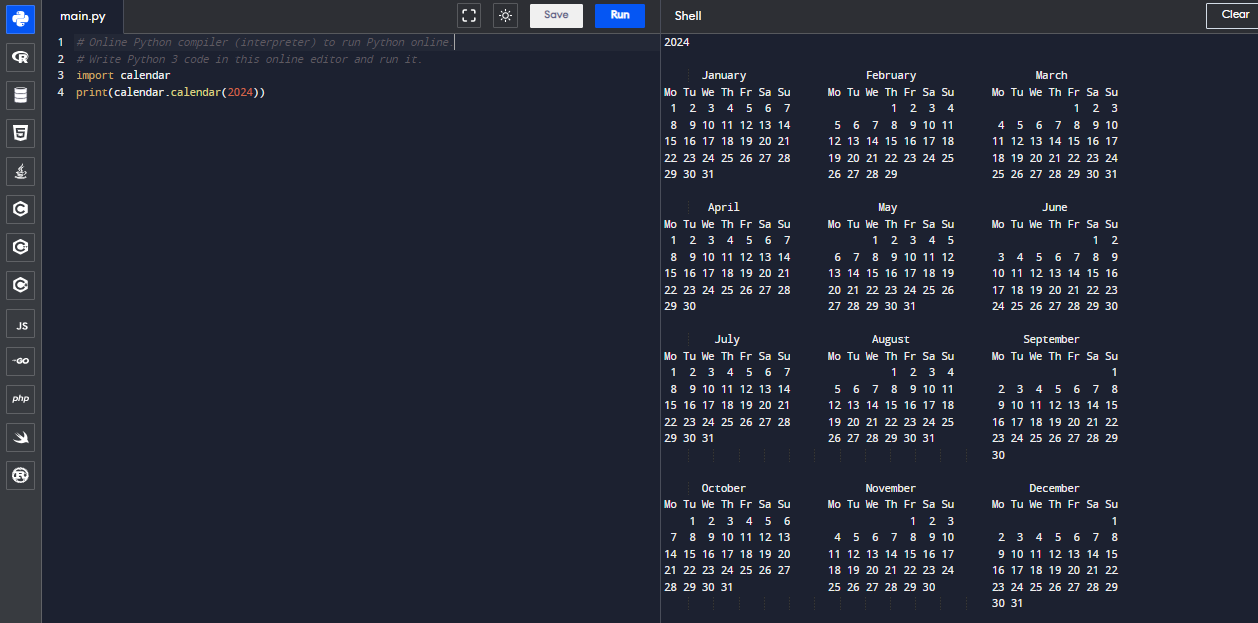Click the Save button

(556, 15)
